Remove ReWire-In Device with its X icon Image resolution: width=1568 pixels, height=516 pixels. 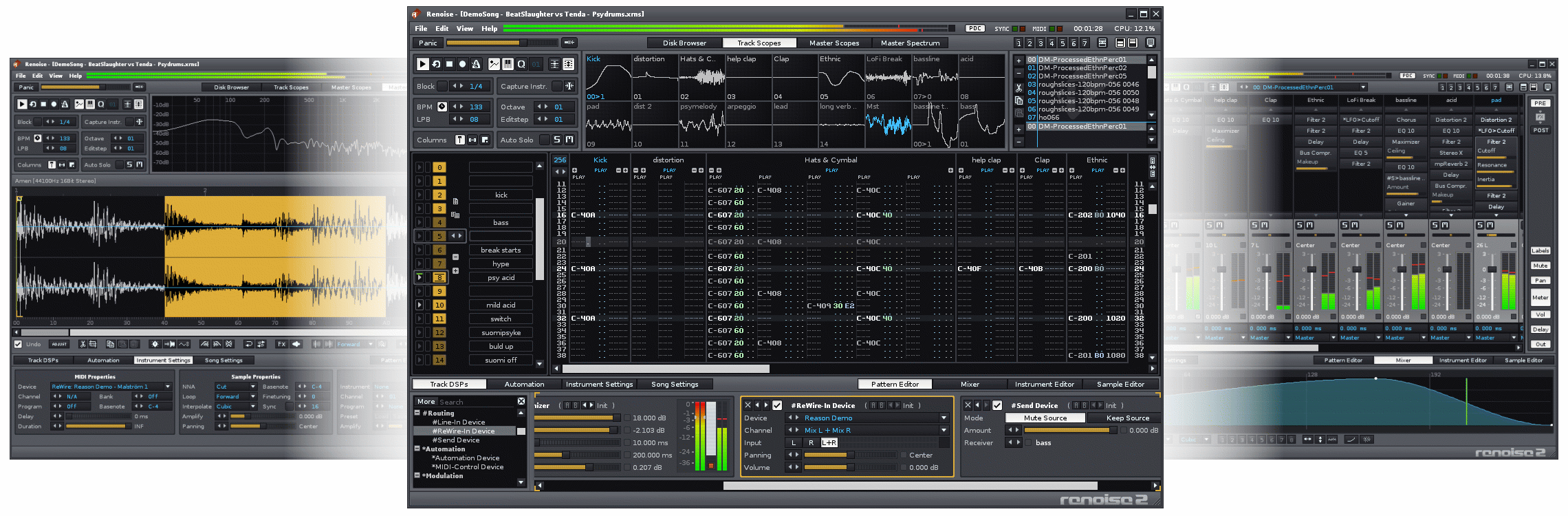point(748,405)
